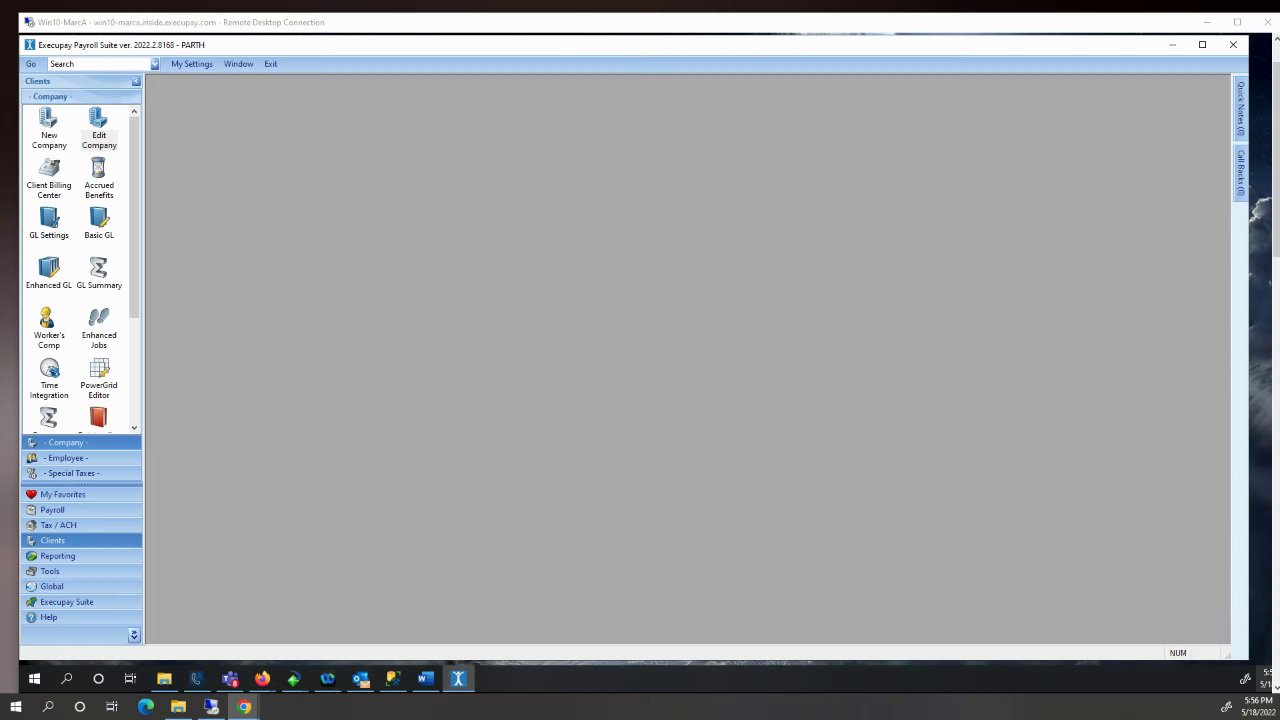The width and height of the screenshot is (1280, 720).
Task: Open Worker's Comp tool
Action: (49, 329)
